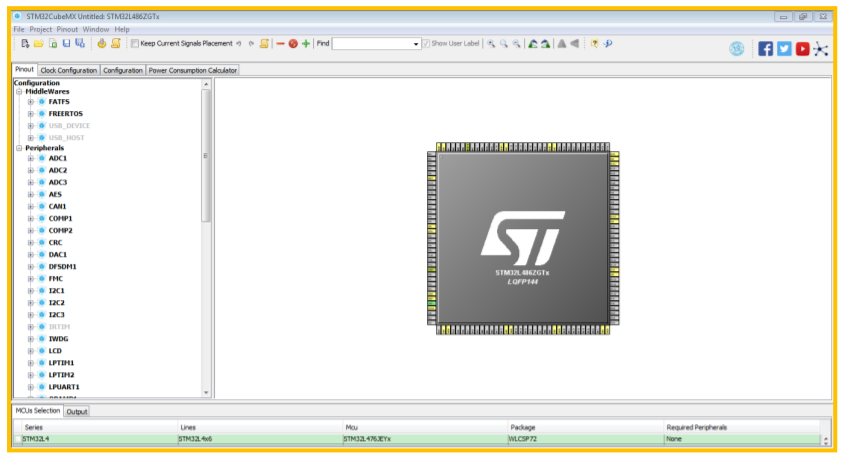Image resolution: width=843 pixels, height=464 pixels.
Task: Open the ST Facebook page icon
Action: pyautogui.click(x=765, y=49)
